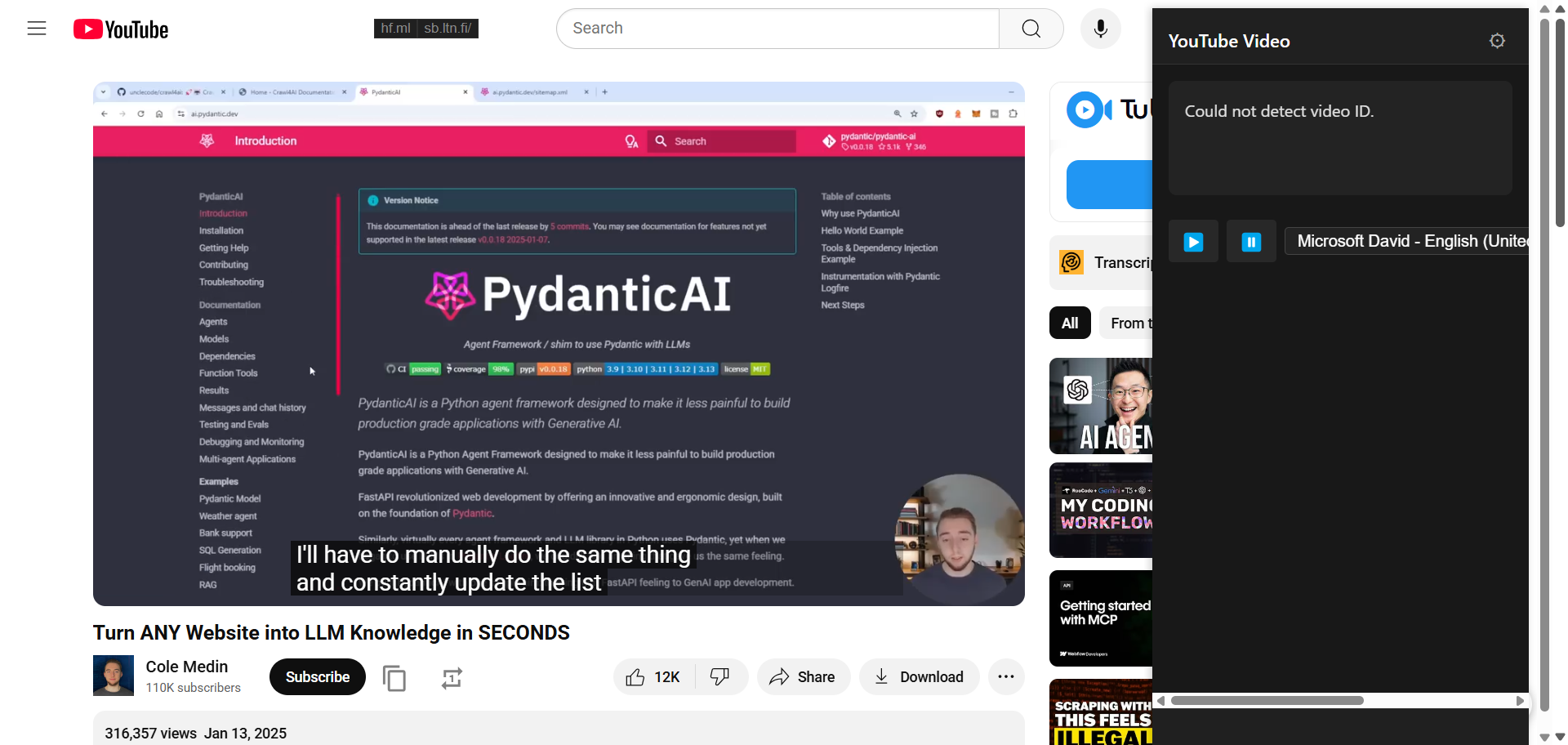Like the video with thumbs-up
This screenshot has height=745, width=1568.
coord(653,677)
